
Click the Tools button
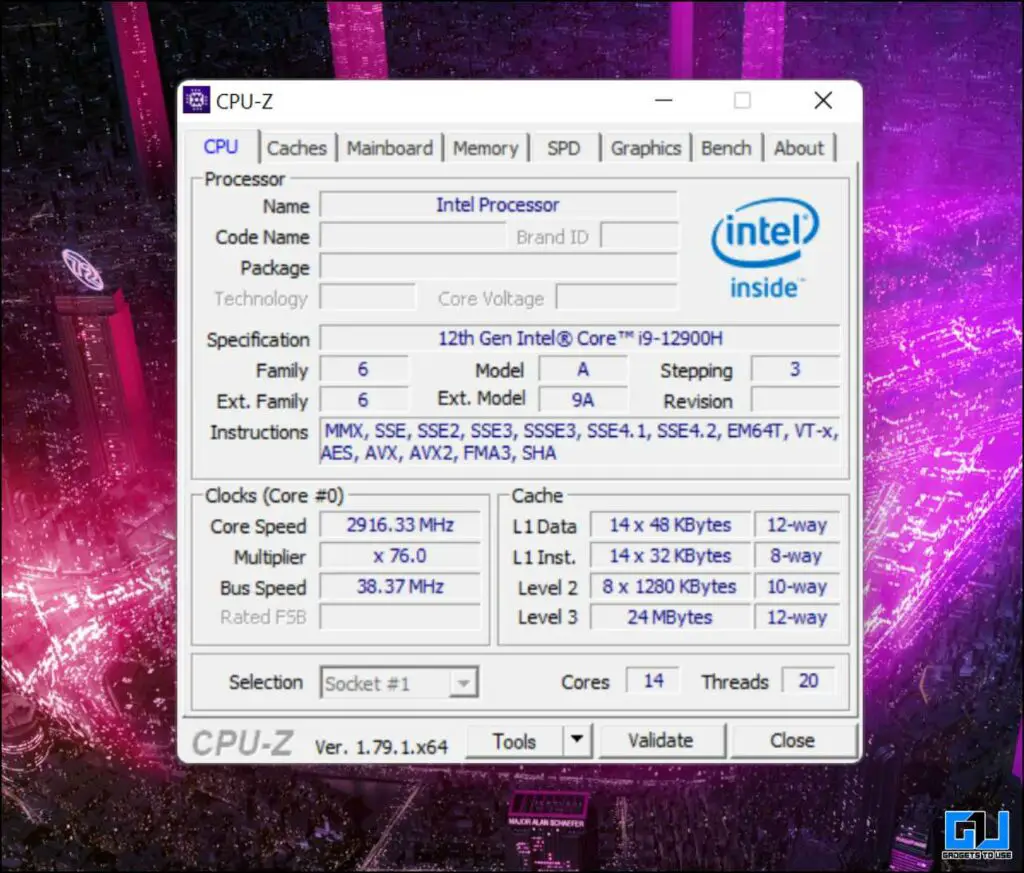tap(514, 741)
